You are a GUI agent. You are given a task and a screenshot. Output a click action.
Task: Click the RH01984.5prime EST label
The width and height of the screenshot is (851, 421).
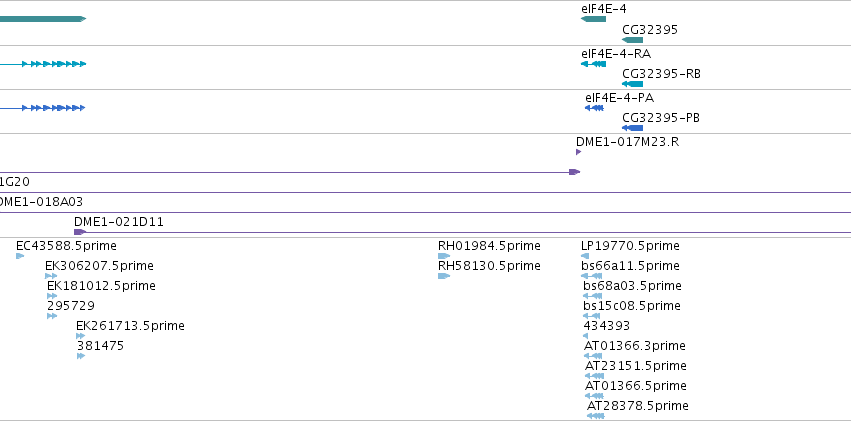click(x=489, y=246)
